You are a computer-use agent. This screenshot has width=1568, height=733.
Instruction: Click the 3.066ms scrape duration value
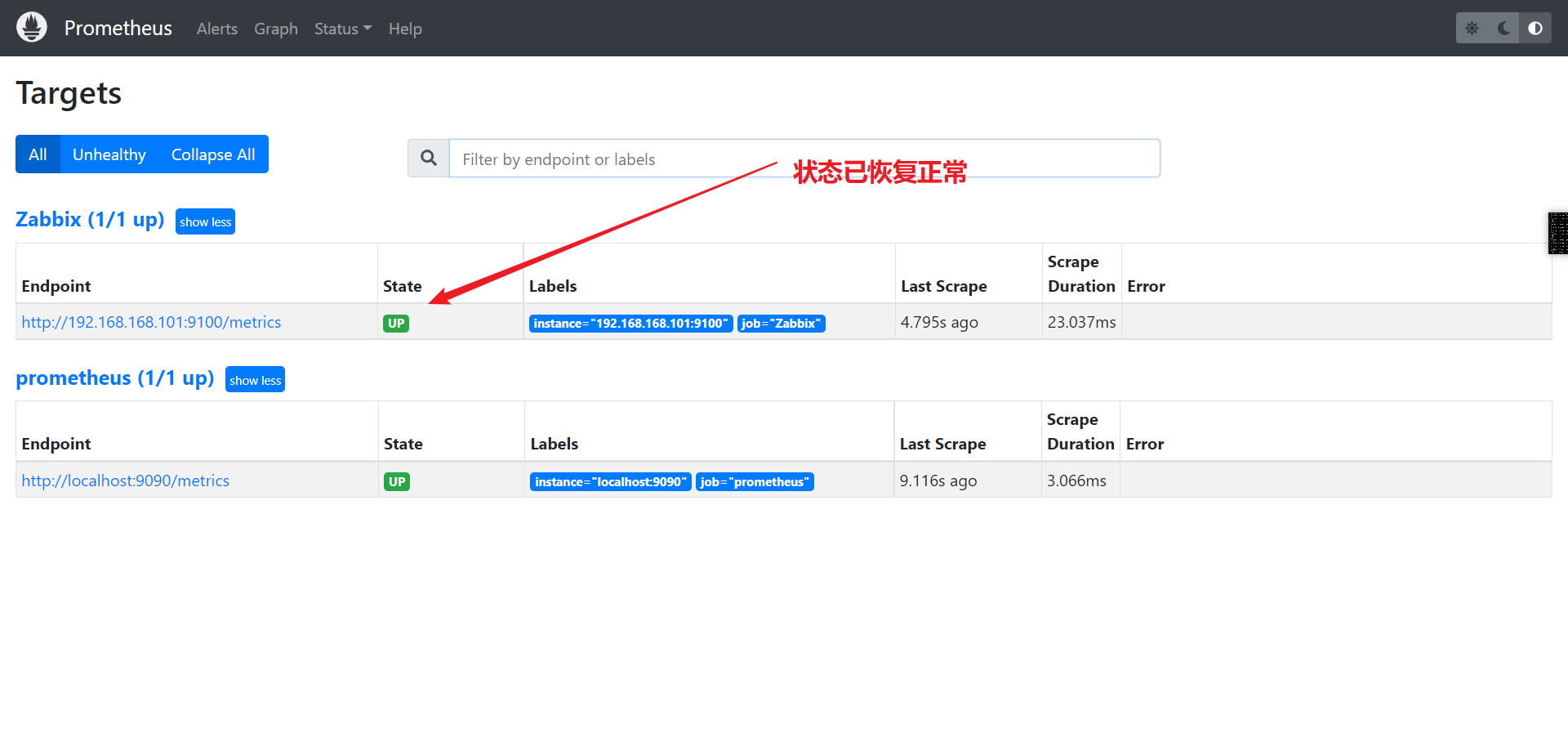pyautogui.click(x=1076, y=480)
